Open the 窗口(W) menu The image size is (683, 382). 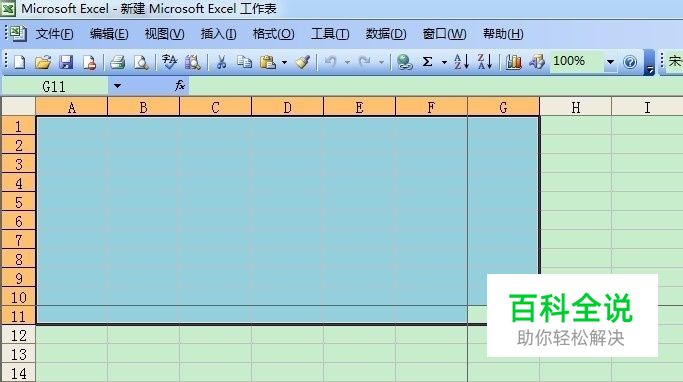[444, 34]
